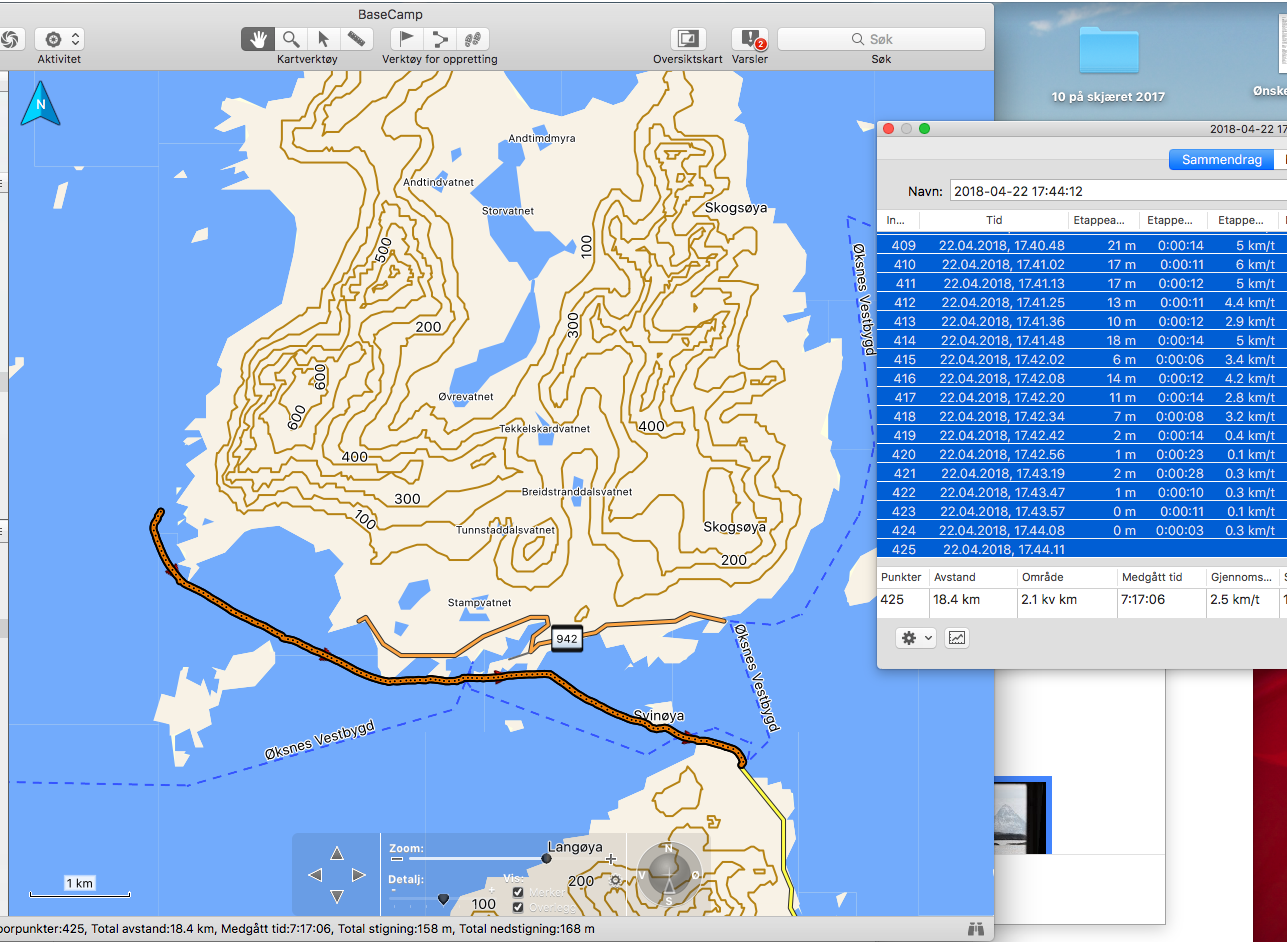
Task: Select the Zoom magnifier map tool
Action: coord(290,39)
